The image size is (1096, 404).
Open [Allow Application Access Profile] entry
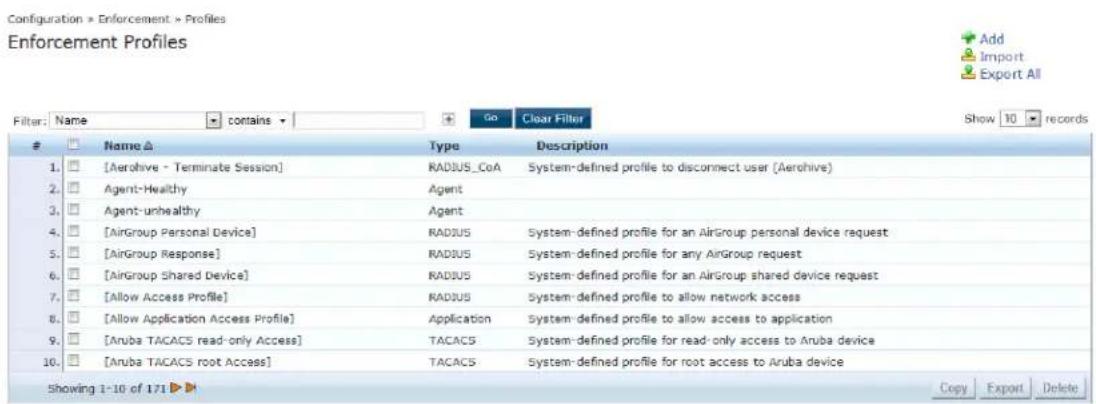coord(199,319)
